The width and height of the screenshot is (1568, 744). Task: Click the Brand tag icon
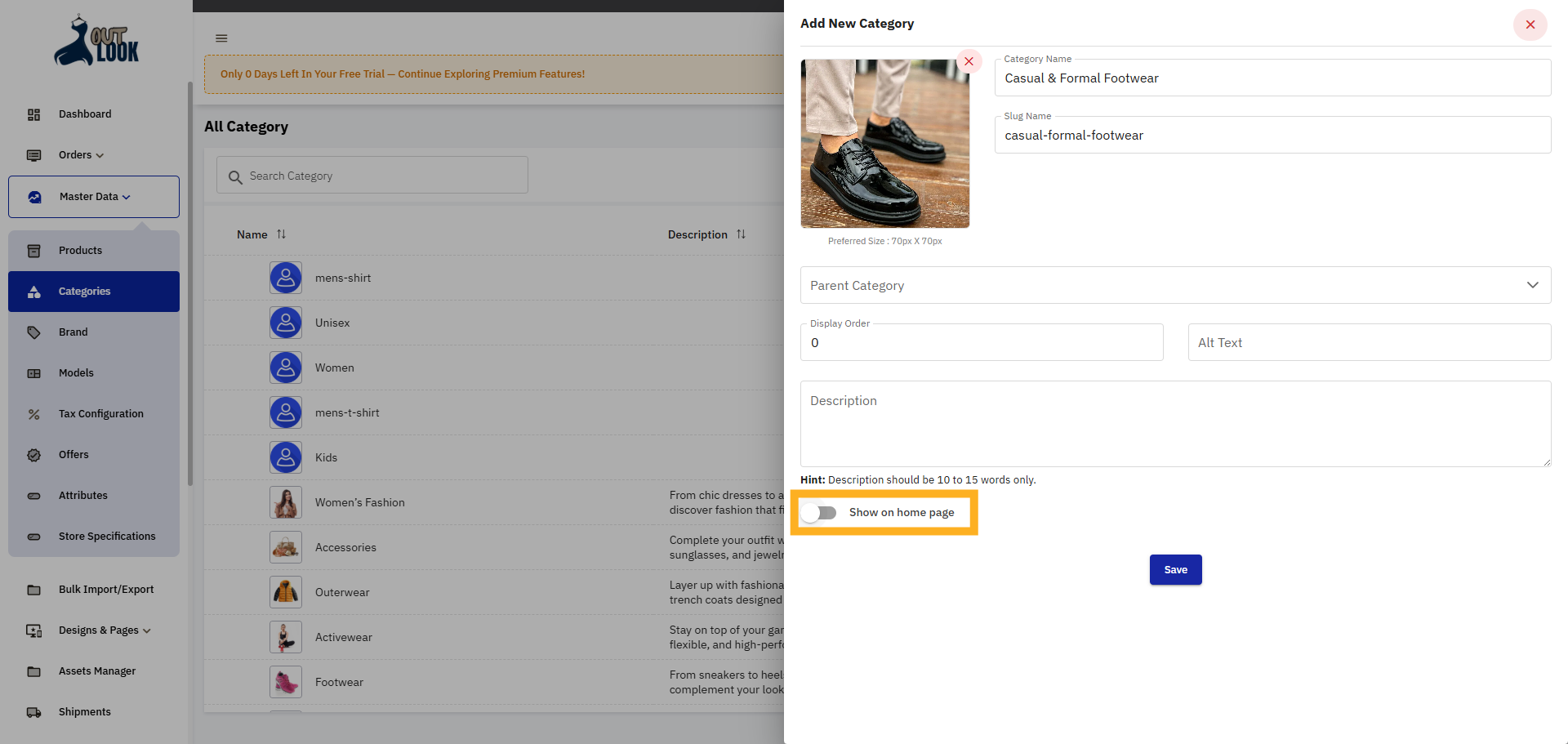[33, 332]
